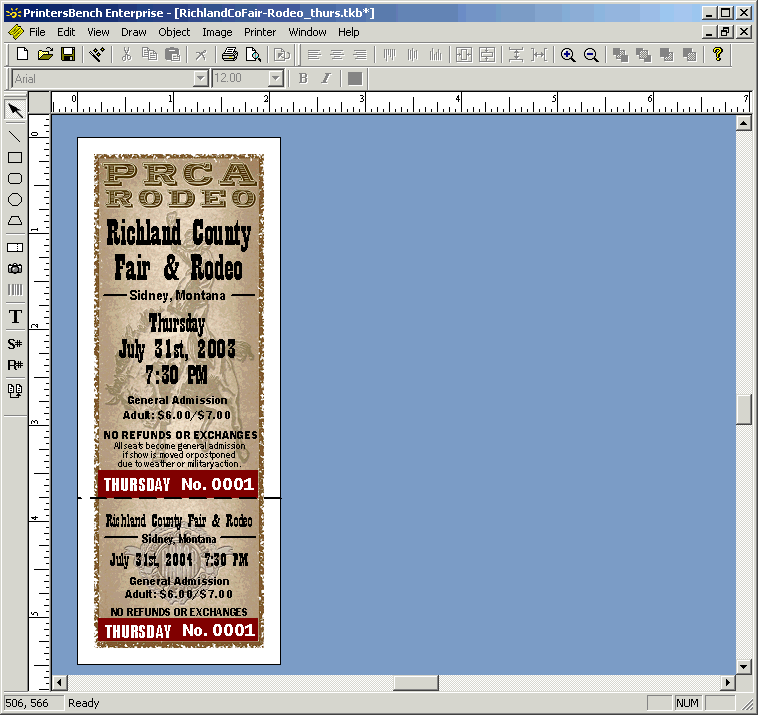Align objects to their bottom edges
Image resolution: width=758 pixels, height=715 pixels.
click(435, 55)
